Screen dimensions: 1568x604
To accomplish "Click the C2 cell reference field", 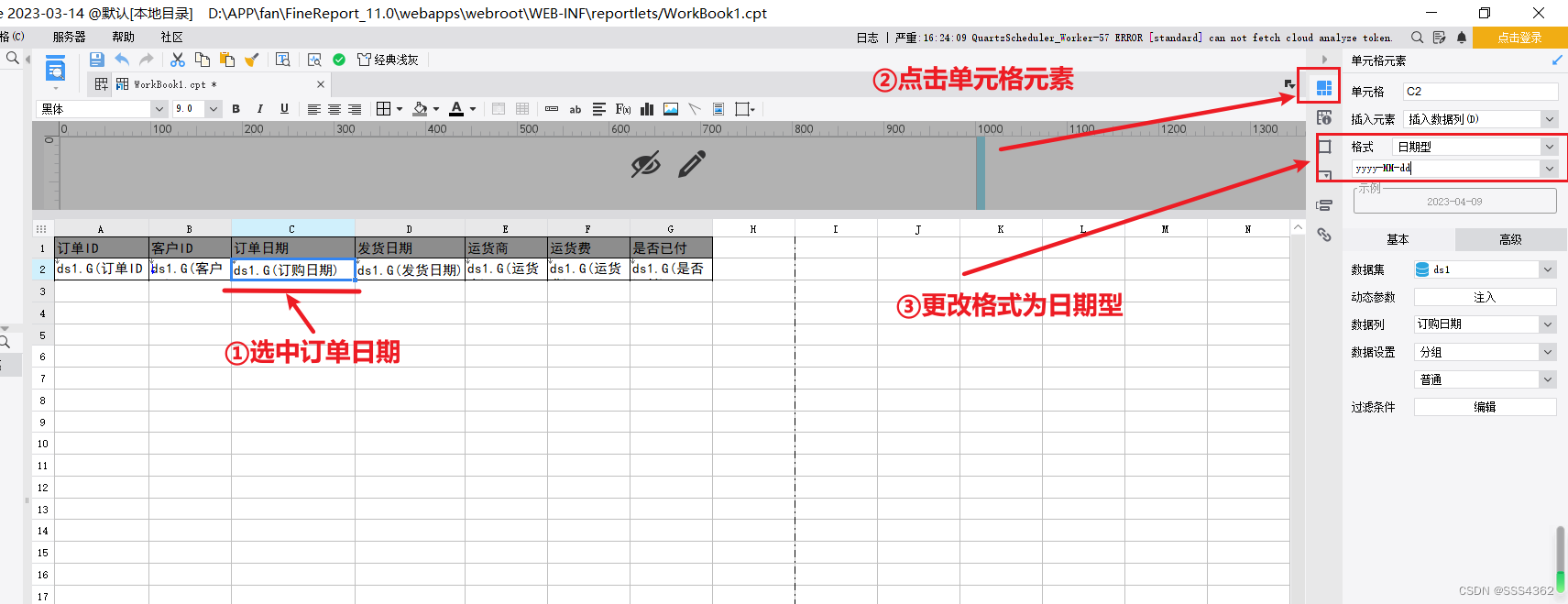I will (1480, 92).
